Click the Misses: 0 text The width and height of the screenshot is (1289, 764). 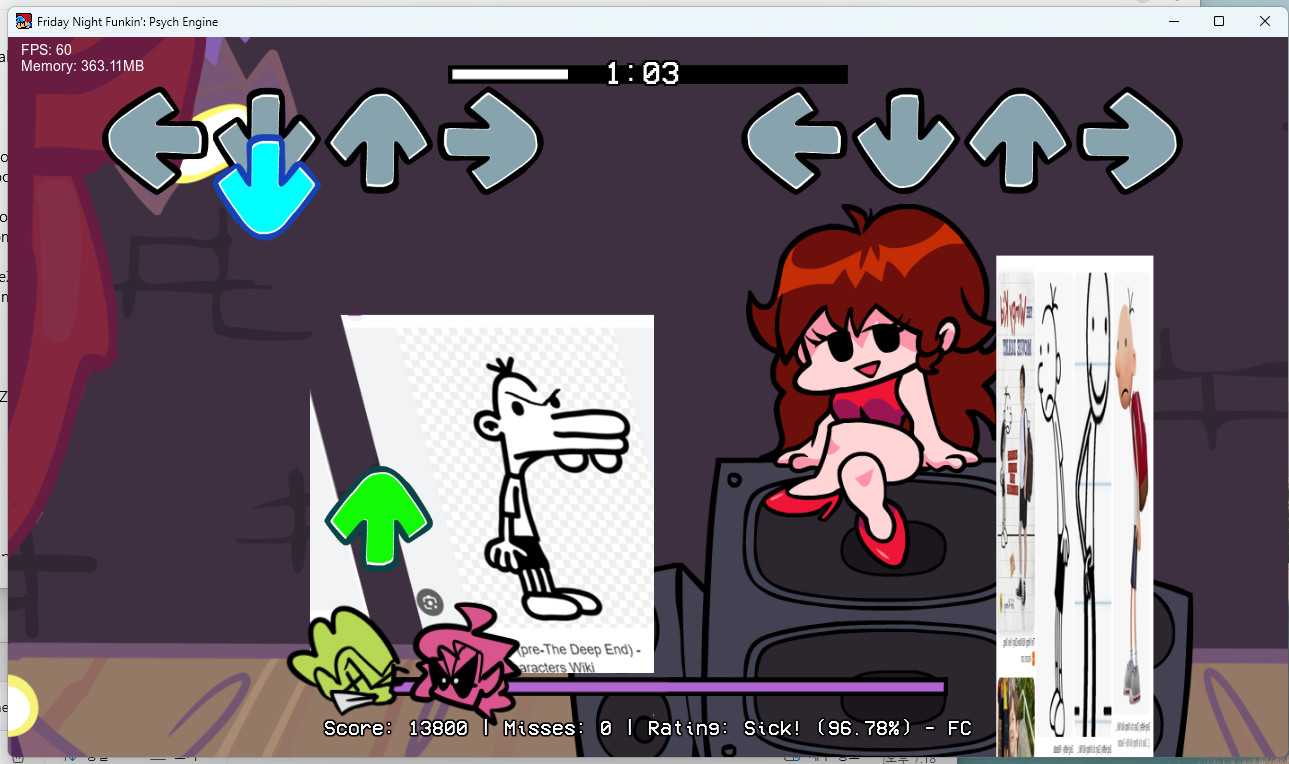point(558,728)
